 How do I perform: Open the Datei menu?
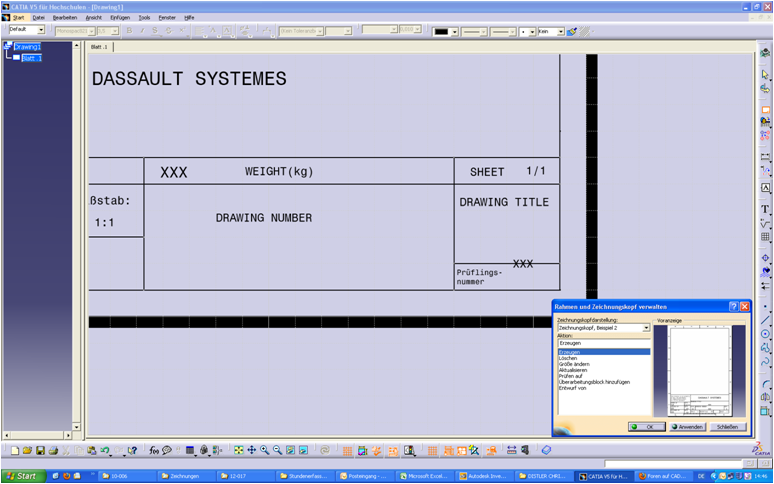(39, 18)
